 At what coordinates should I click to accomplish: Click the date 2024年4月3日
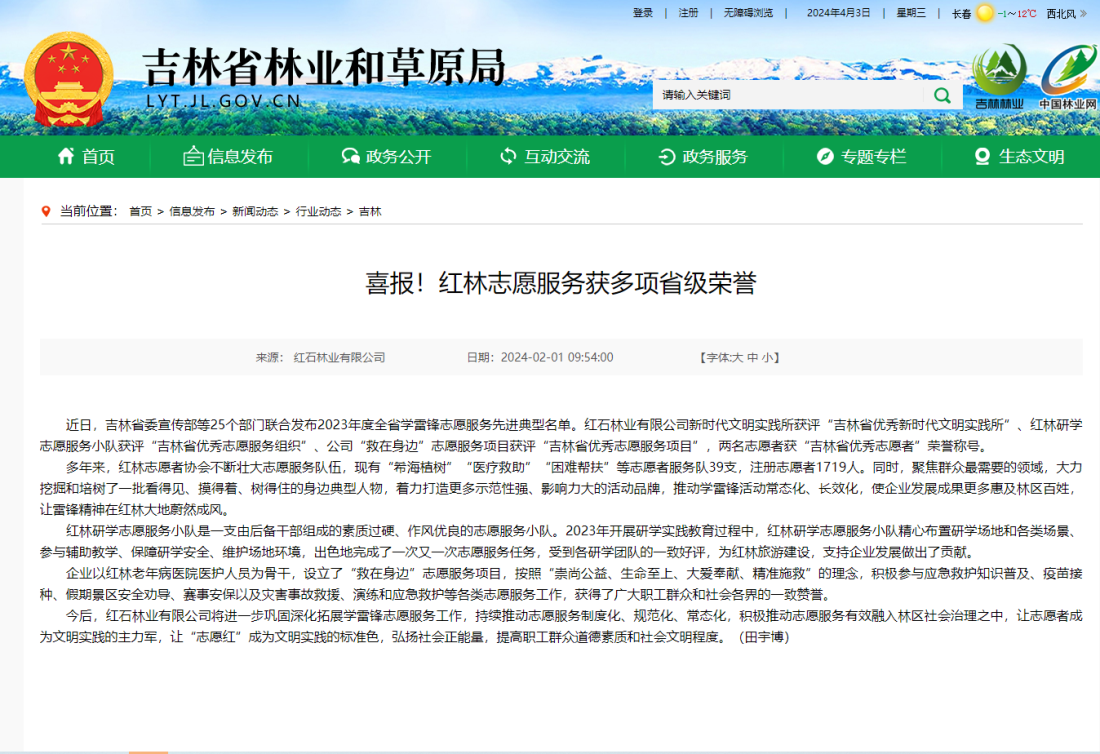point(838,13)
